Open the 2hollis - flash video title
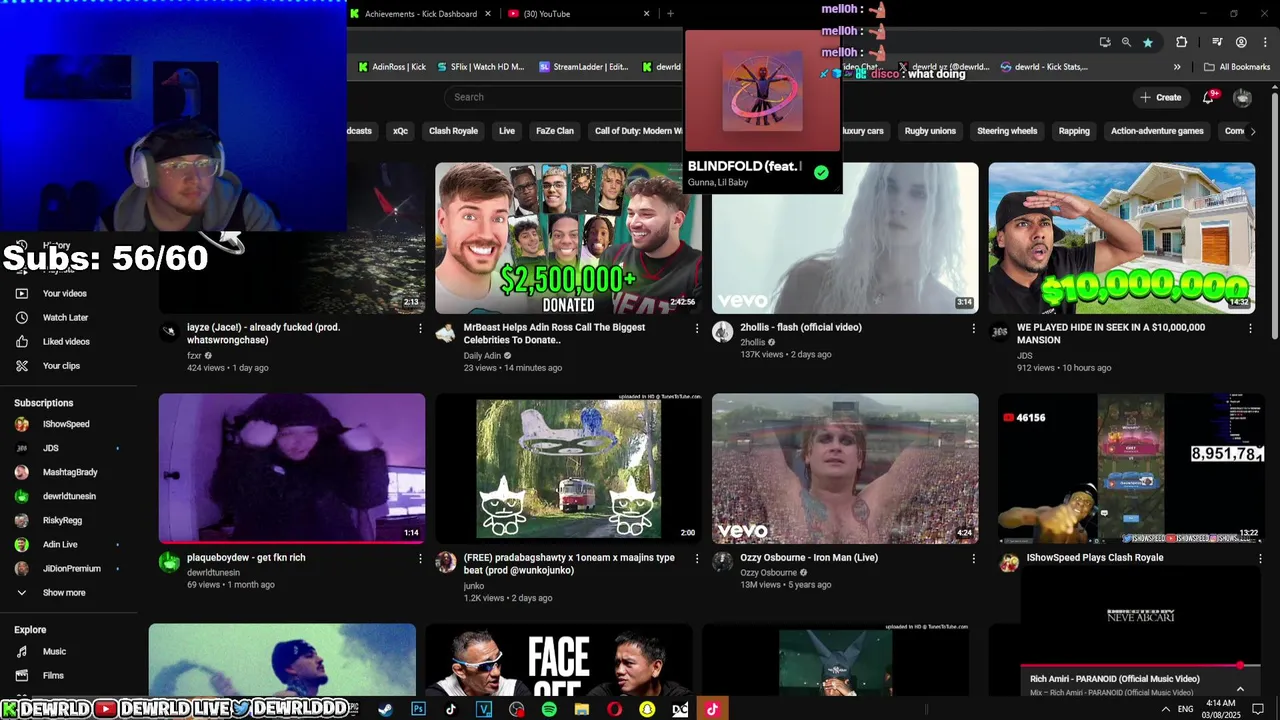Screen dimensions: 1280x720 (801, 327)
